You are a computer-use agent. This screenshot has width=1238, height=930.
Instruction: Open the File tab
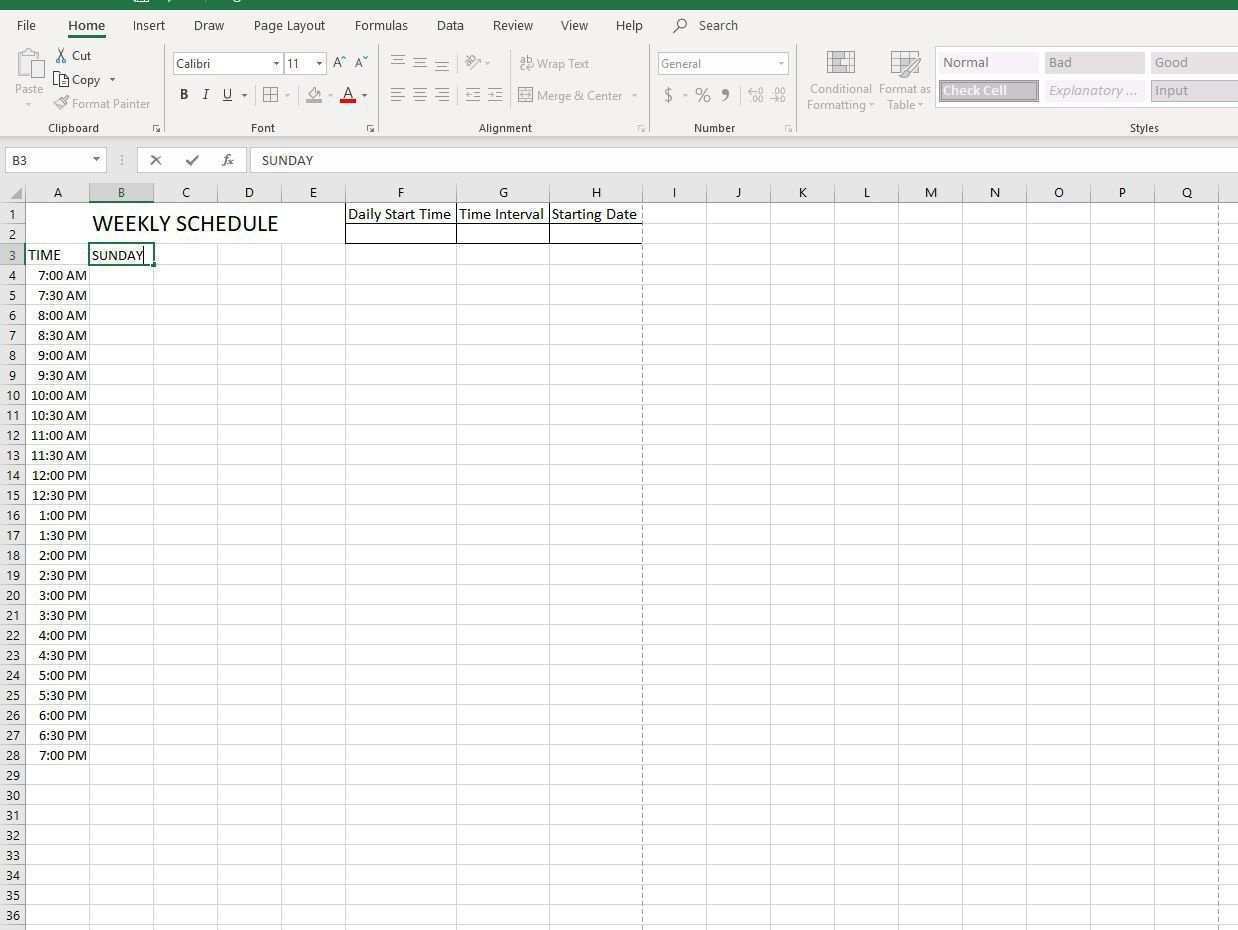tap(26, 25)
